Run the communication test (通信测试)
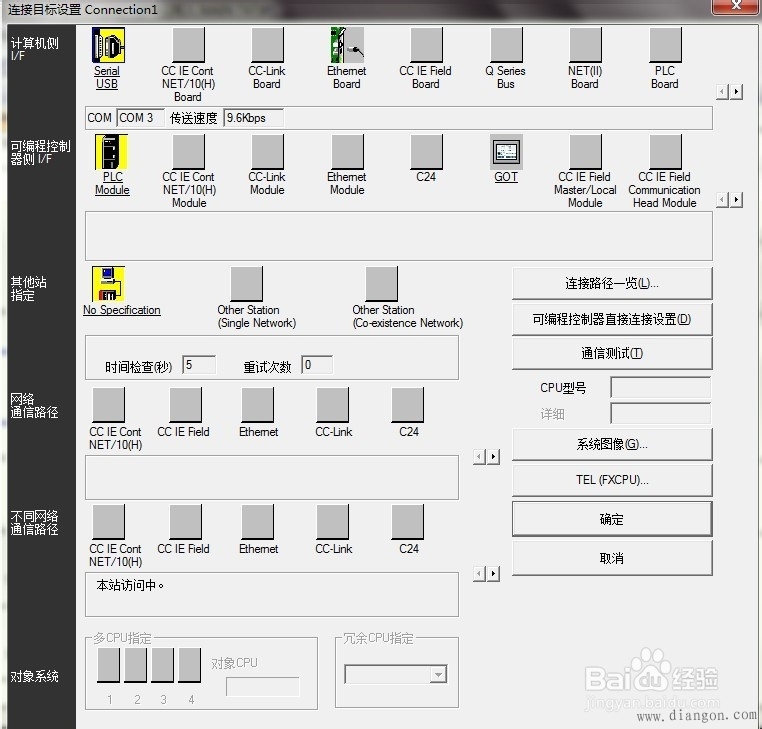The width and height of the screenshot is (762, 729). click(x=612, y=353)
